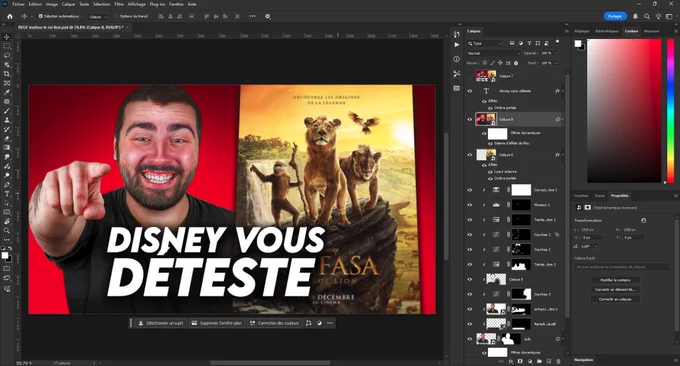The image size is (680, 366).
Task: Collapse the effects of the text layer
Action: tap(562, 91)
